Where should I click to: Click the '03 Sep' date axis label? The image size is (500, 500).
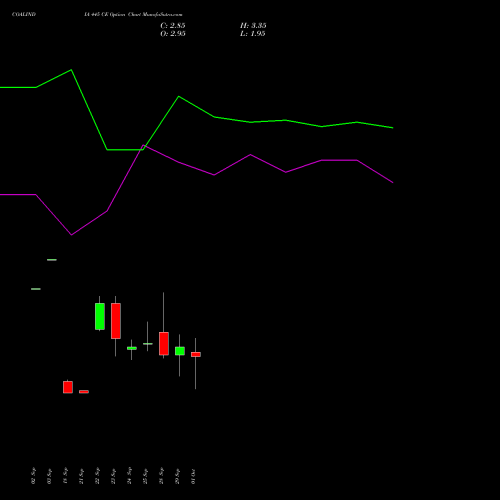coord(49,476)
